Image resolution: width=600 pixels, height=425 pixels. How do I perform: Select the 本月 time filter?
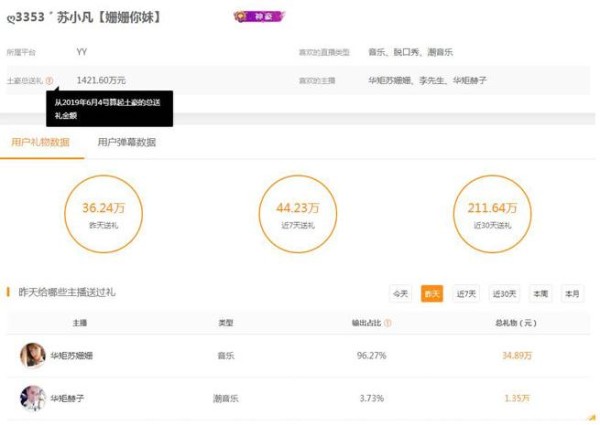click(572, 294)
